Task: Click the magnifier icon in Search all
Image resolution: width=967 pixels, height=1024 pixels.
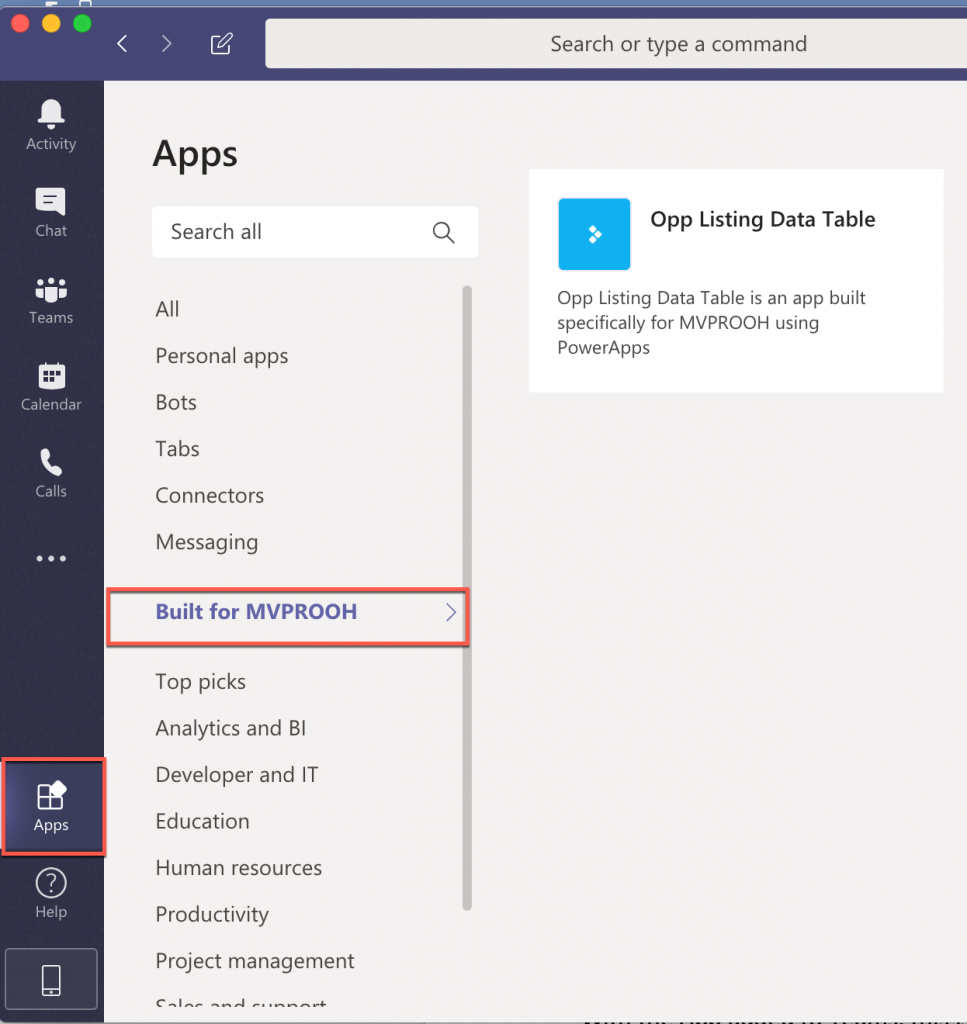Action: 443,232
